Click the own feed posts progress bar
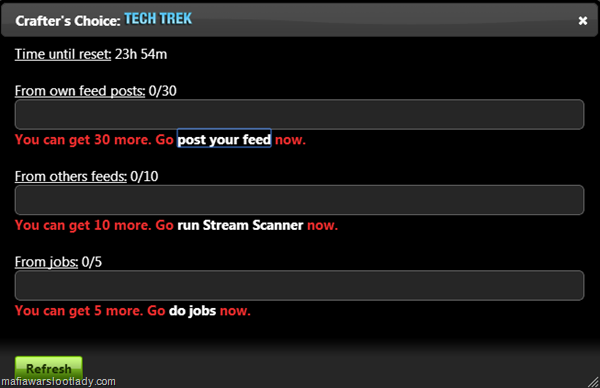600x388 pixels. pos(299,114)
